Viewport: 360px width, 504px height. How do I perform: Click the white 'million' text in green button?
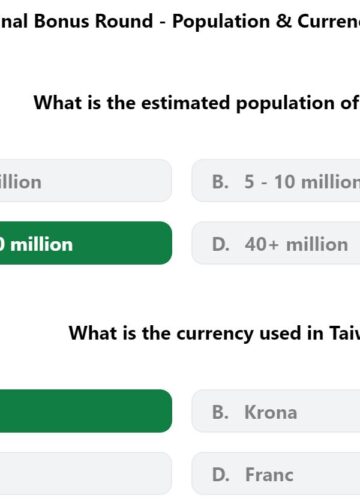coord(41,244)
